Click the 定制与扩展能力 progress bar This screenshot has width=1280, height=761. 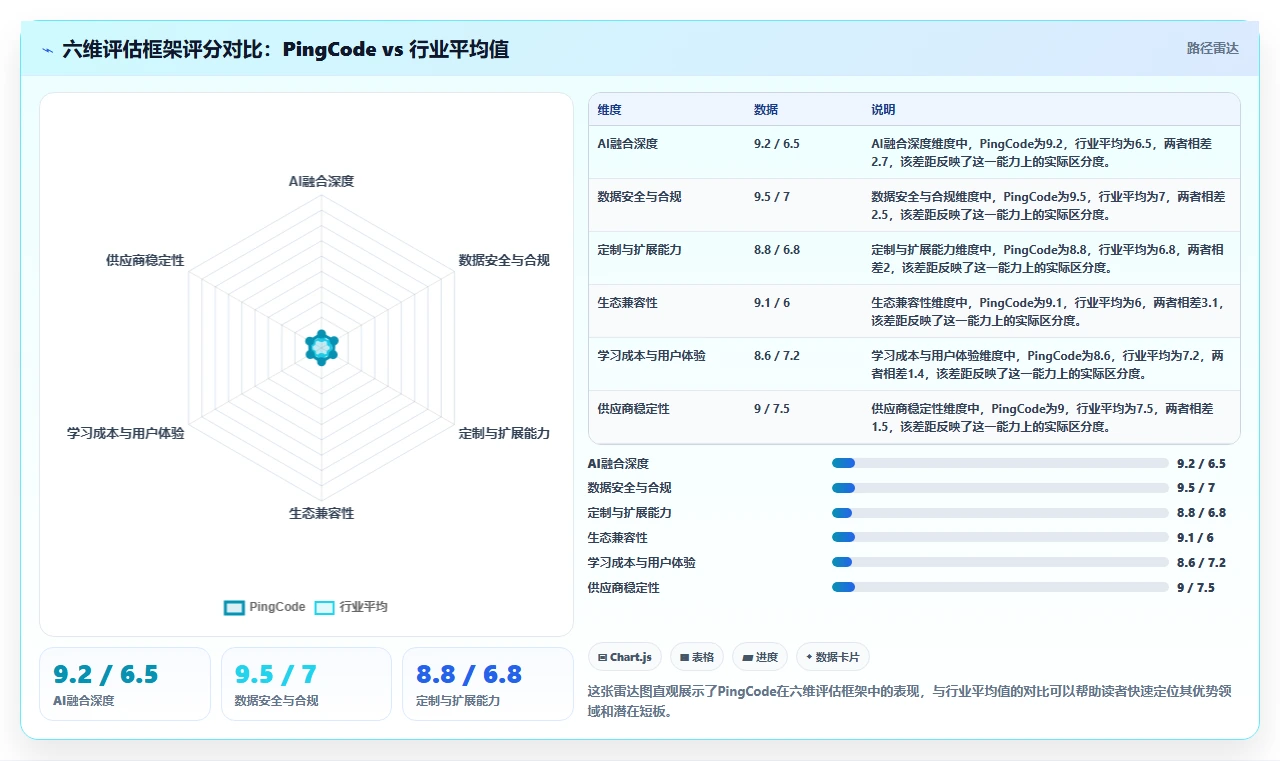(x=1000, y=513)
